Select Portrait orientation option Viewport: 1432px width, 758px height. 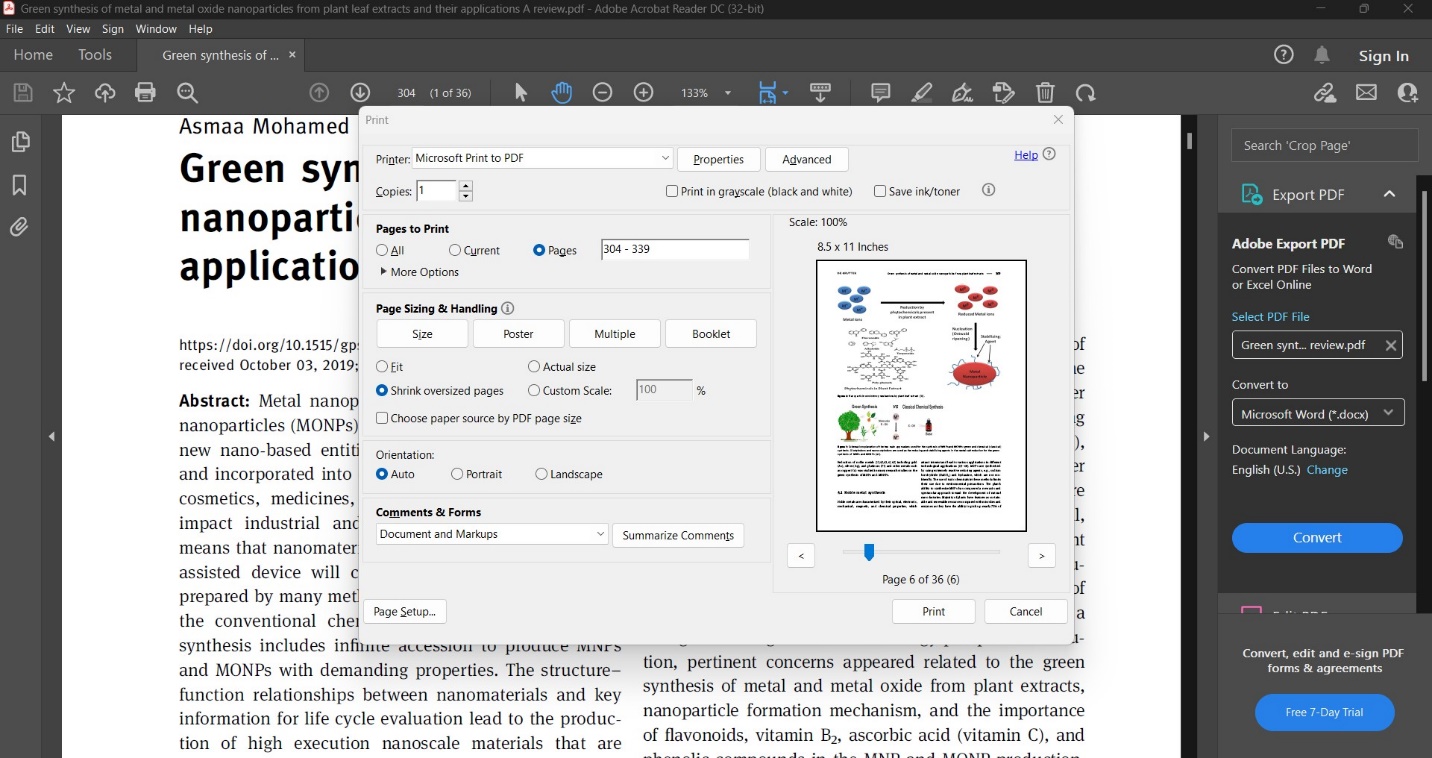coord(457,474)
